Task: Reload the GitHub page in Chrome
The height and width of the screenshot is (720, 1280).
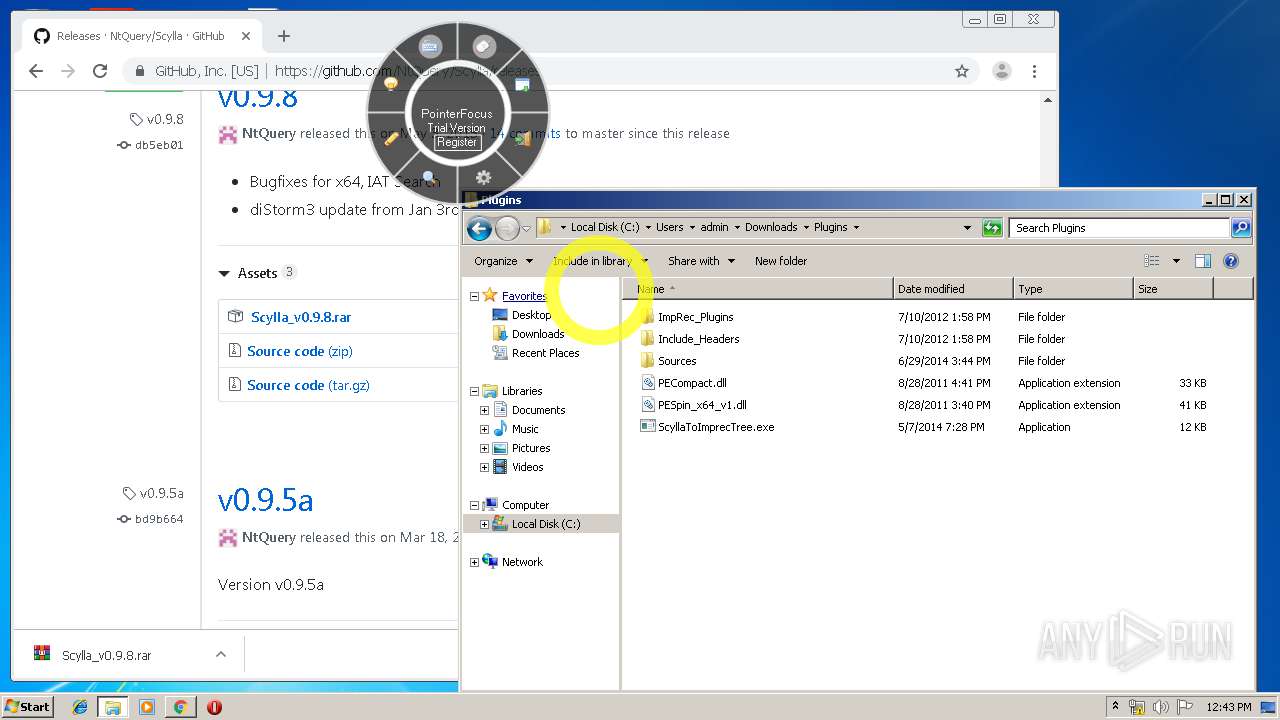Action: pyautogui.click(x=100, y=71)
